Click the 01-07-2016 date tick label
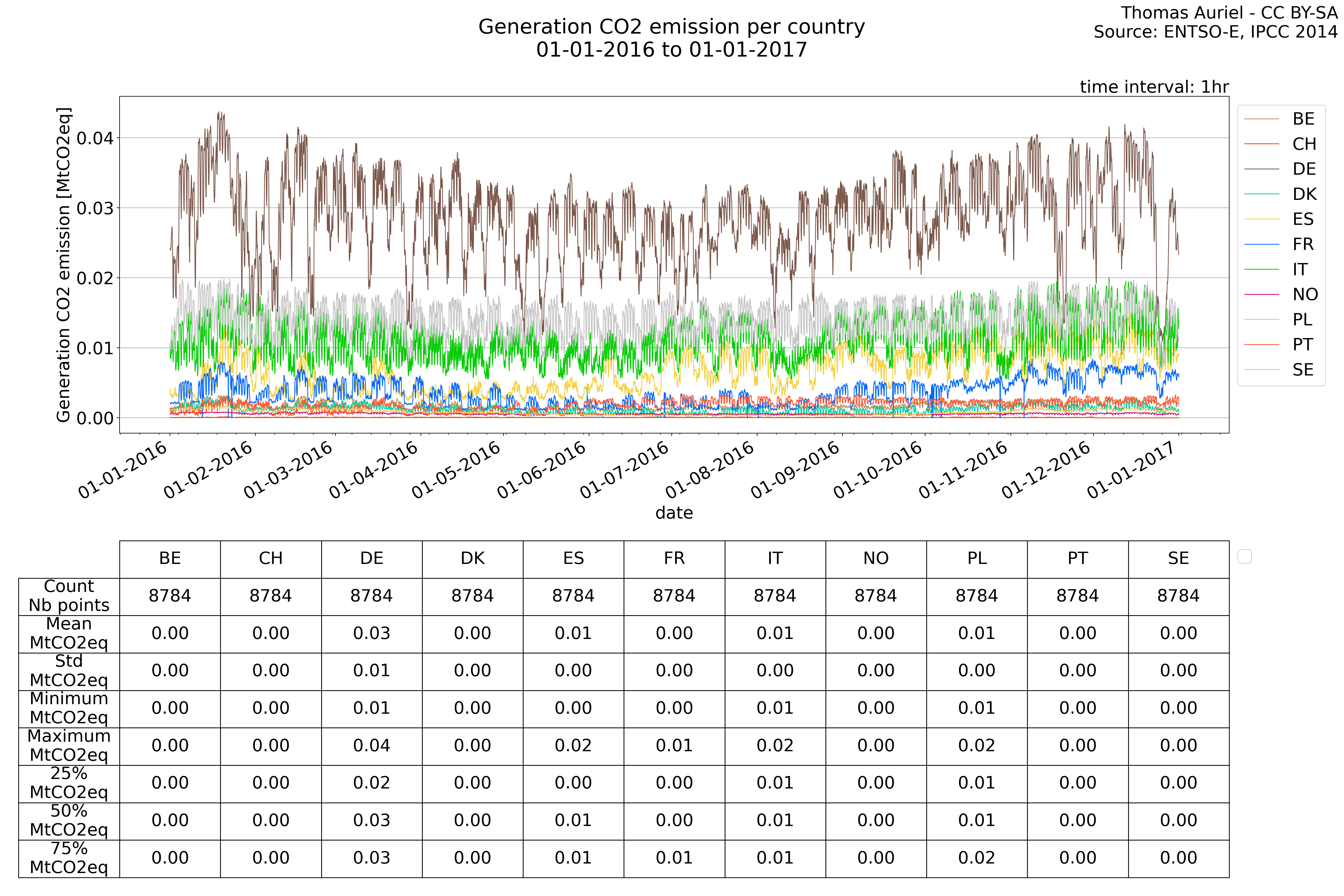Viewport: 1344px width, 896px height. click(625, 470)
